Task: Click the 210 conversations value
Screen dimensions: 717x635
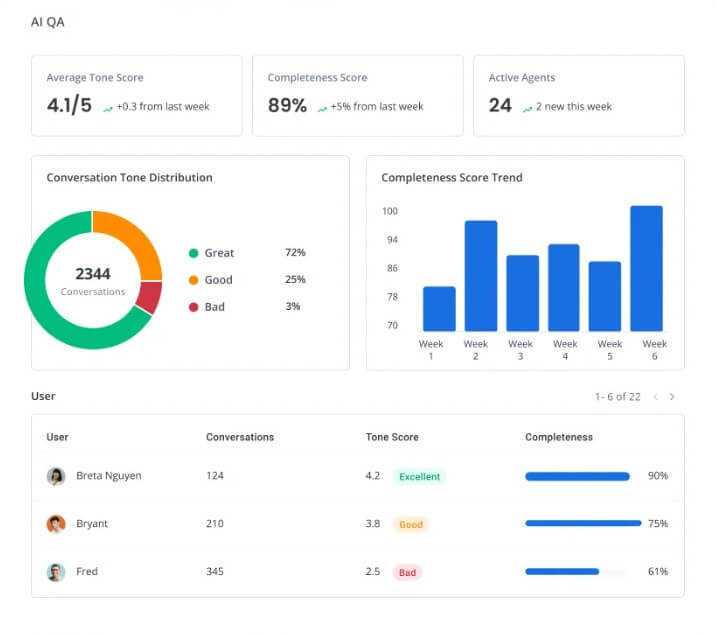Action: pyautogui.click(x=214, y=524)
